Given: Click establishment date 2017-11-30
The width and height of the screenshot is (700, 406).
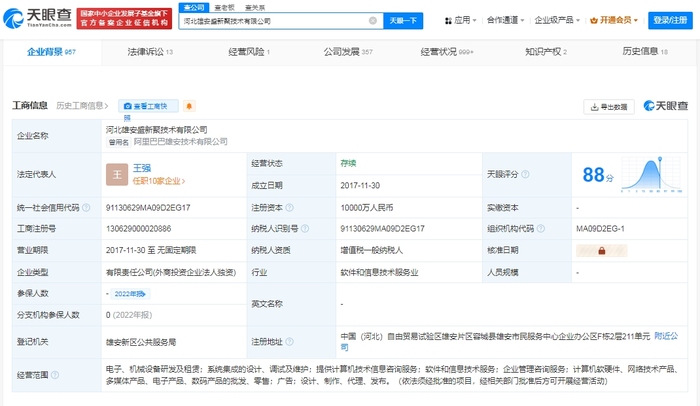Looking at the screenshot, I should (360, 185).
